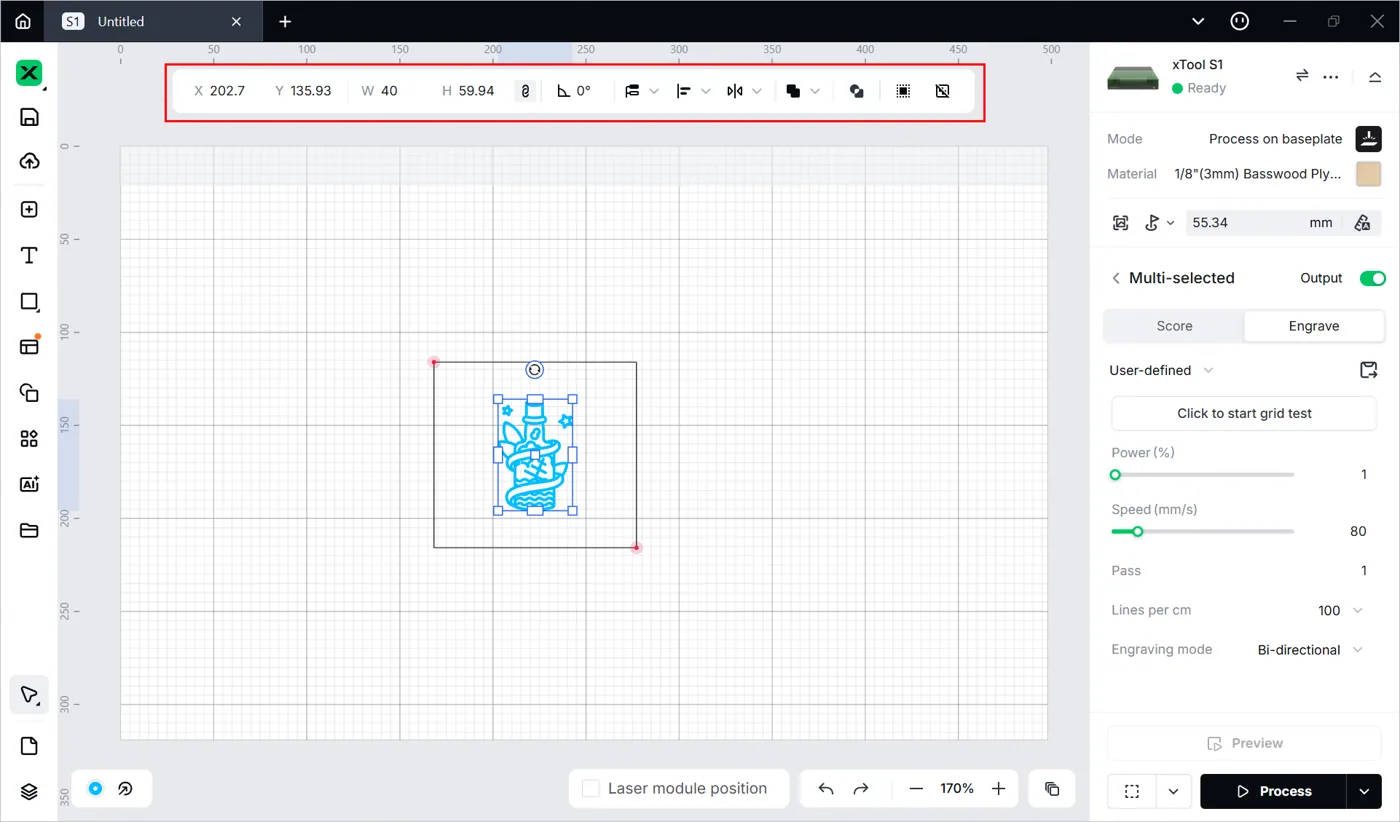
Task: Go back from Multi-selected panel
Action: pyautogui.click(x=1116, y=278)
